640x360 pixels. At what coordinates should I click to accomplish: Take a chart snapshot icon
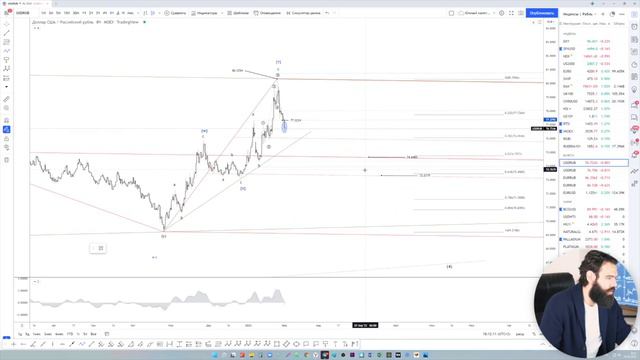tap(521, 13)
